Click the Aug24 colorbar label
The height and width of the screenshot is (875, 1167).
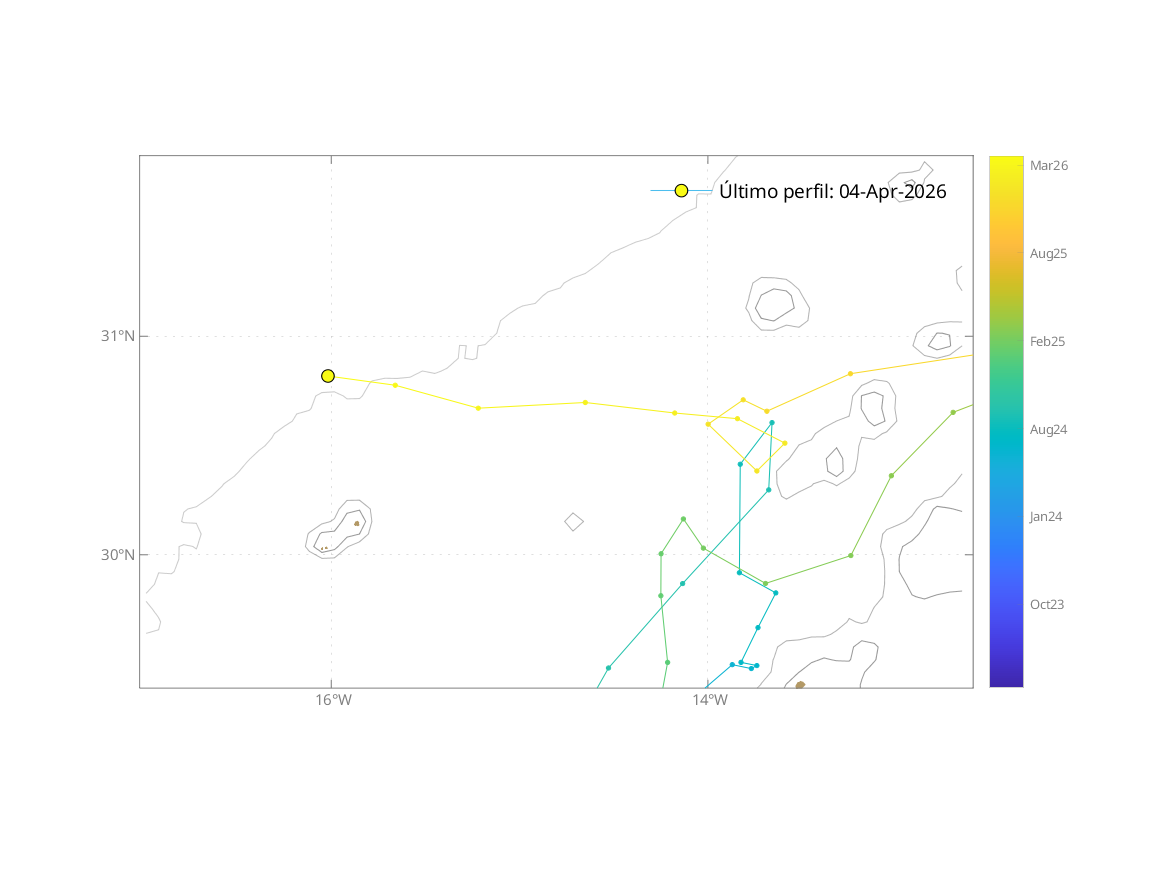tap(1048, 429)
